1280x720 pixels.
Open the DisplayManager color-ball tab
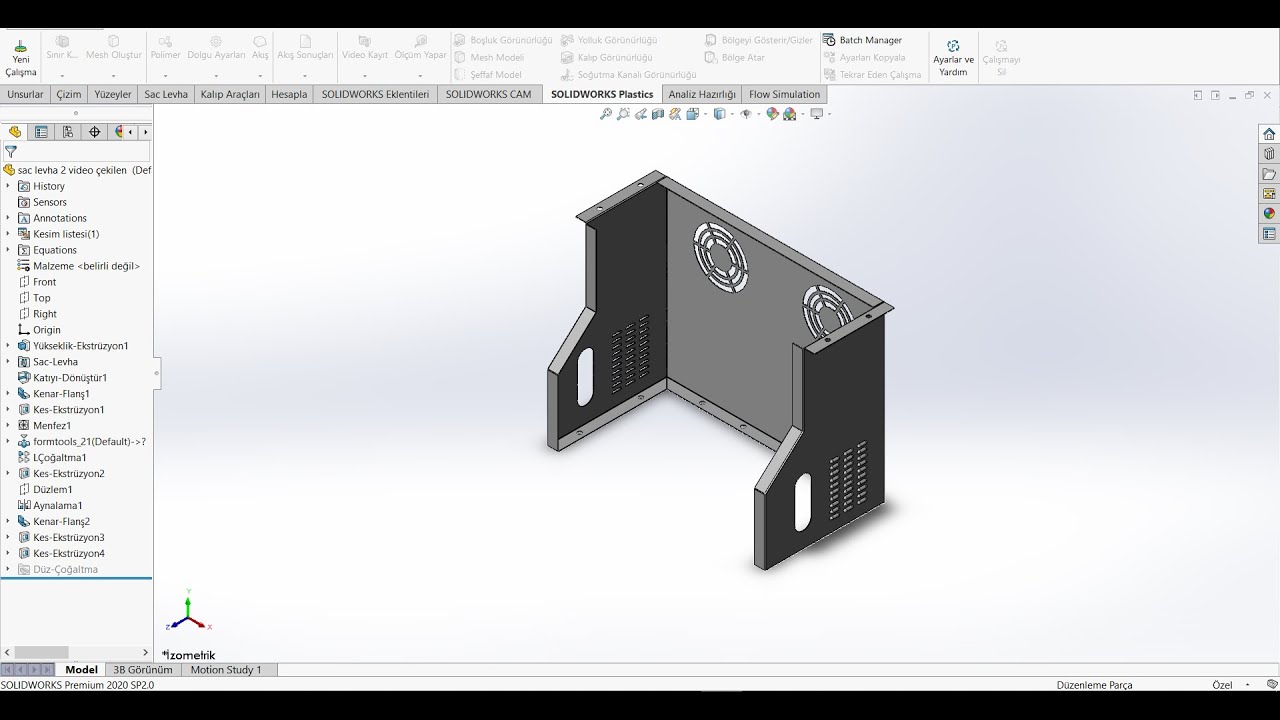[x=119, y=132]
